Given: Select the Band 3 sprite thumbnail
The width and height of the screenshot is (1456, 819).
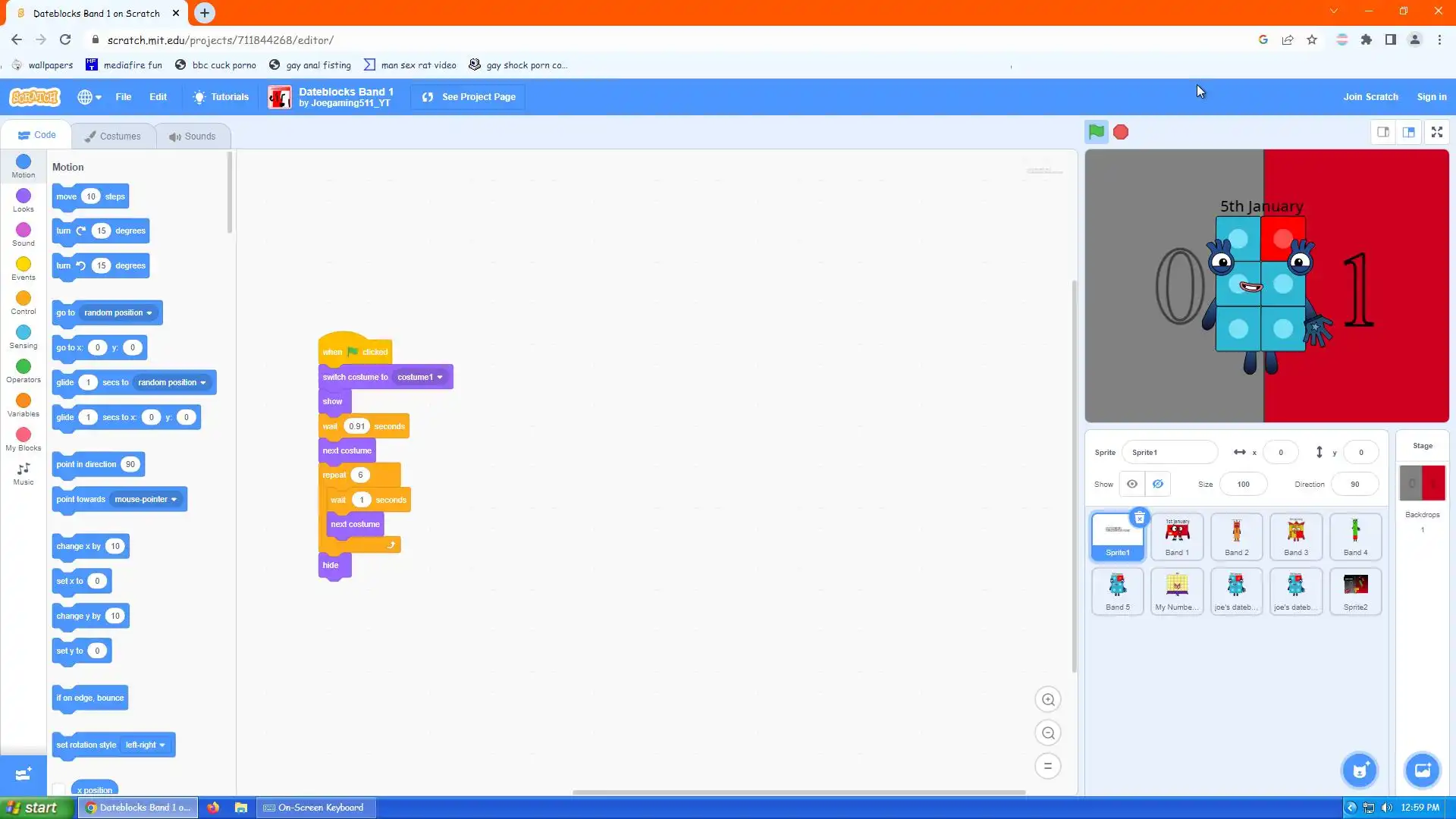Looking at the screenshot, I should tap(1295, 536).
